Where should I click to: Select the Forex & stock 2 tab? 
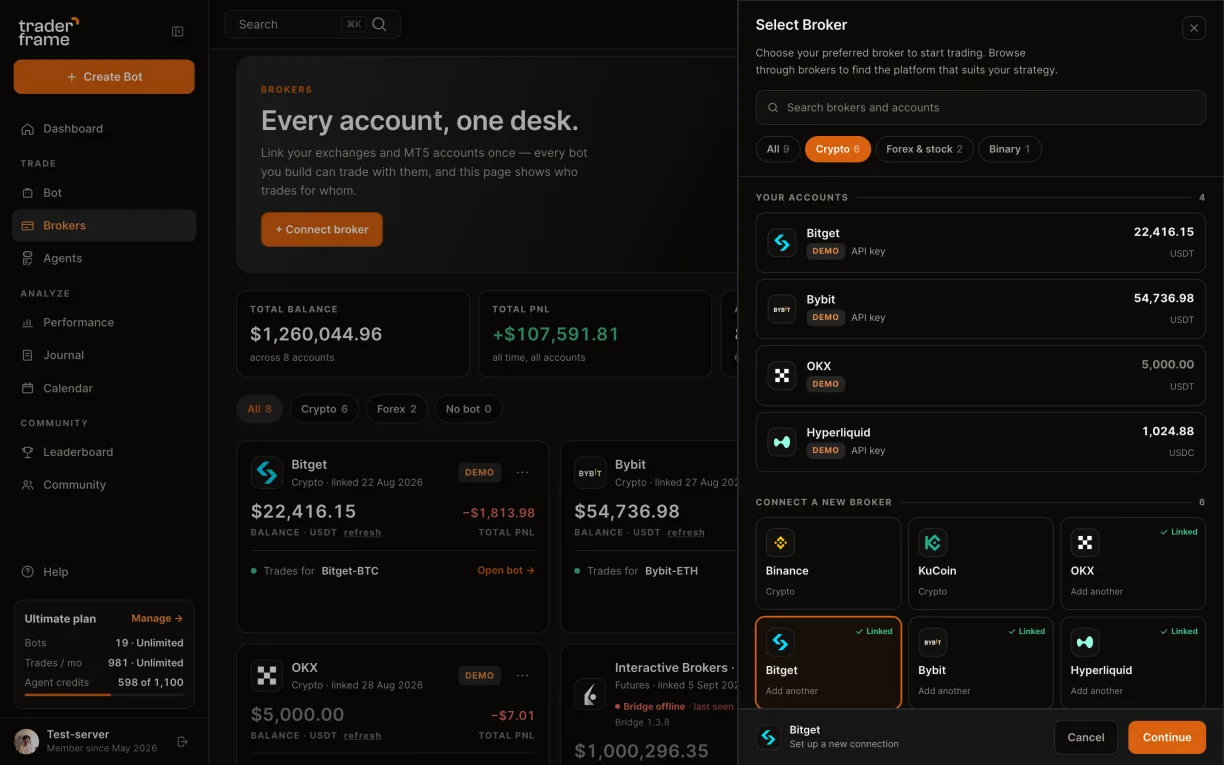pyautogui.click(x=924, y=149)
